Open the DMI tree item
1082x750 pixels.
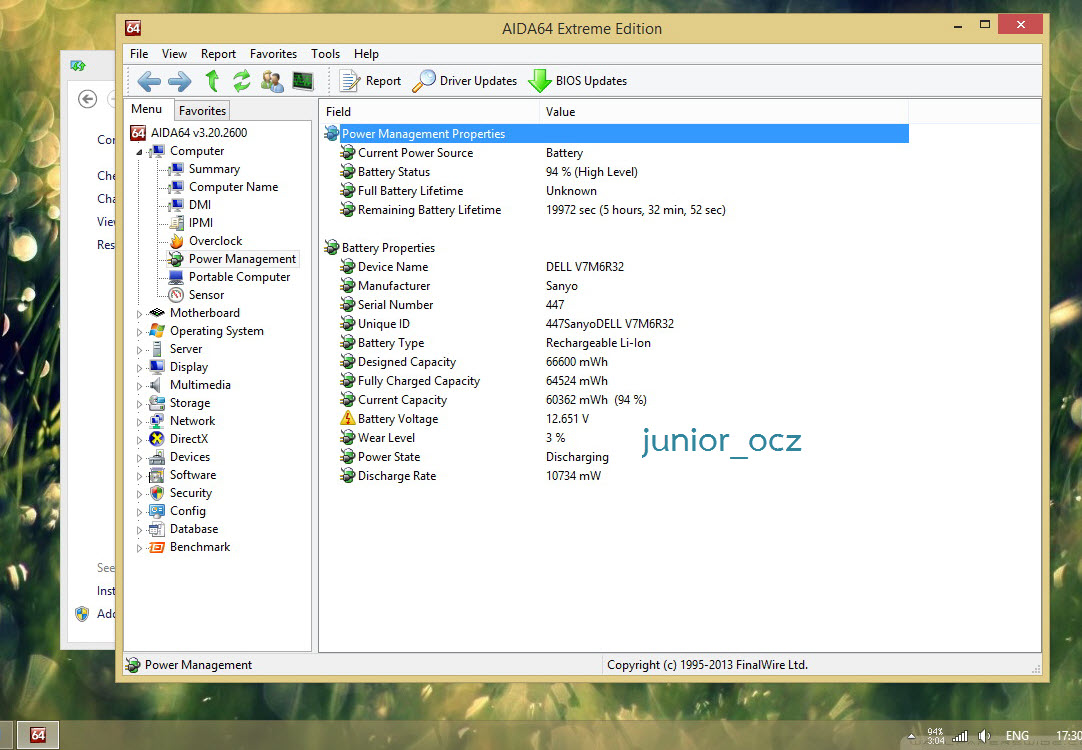[199, 205]
